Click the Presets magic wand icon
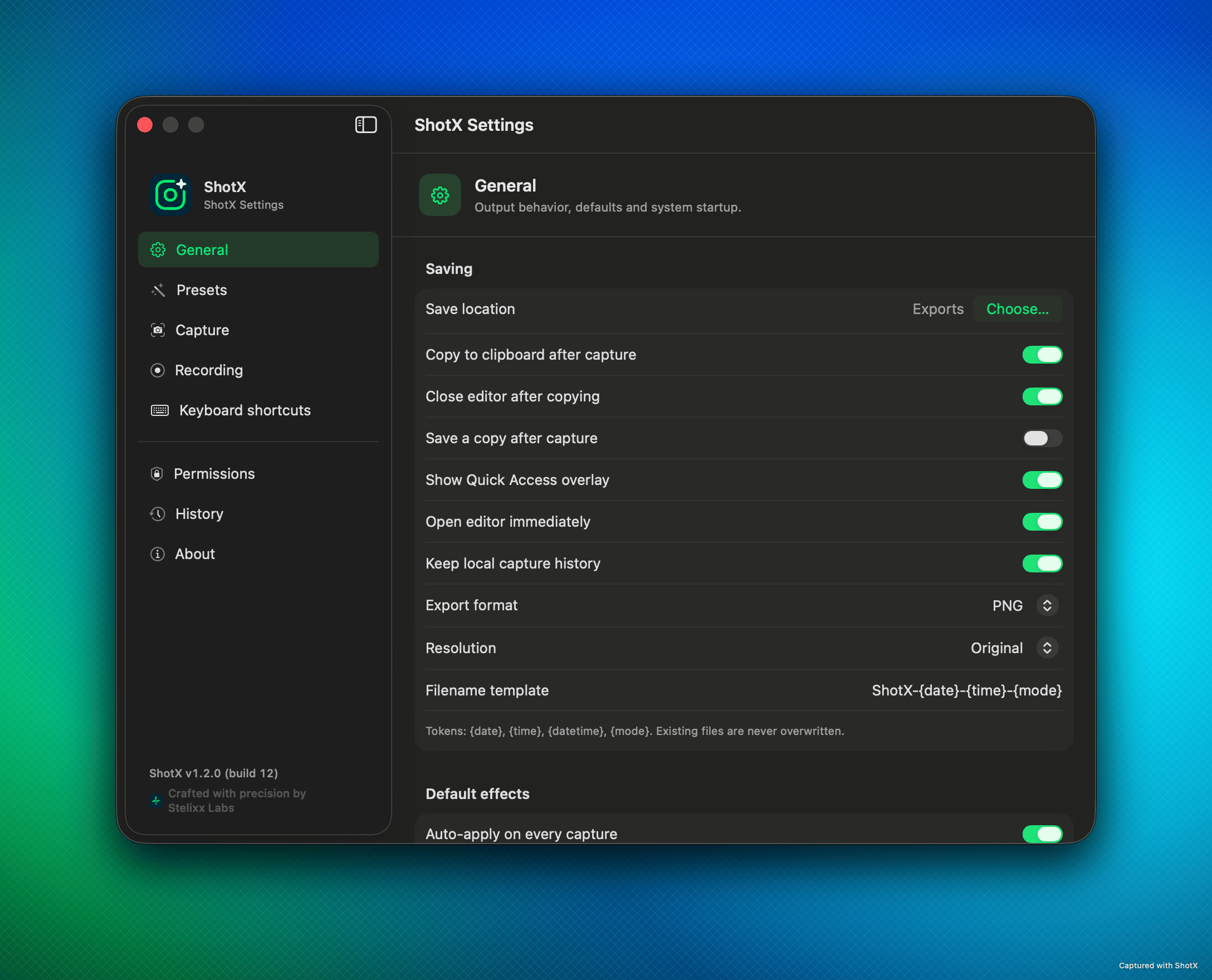Image resolution: width=1212 pixels, height=980 pixels. (158, 290)
